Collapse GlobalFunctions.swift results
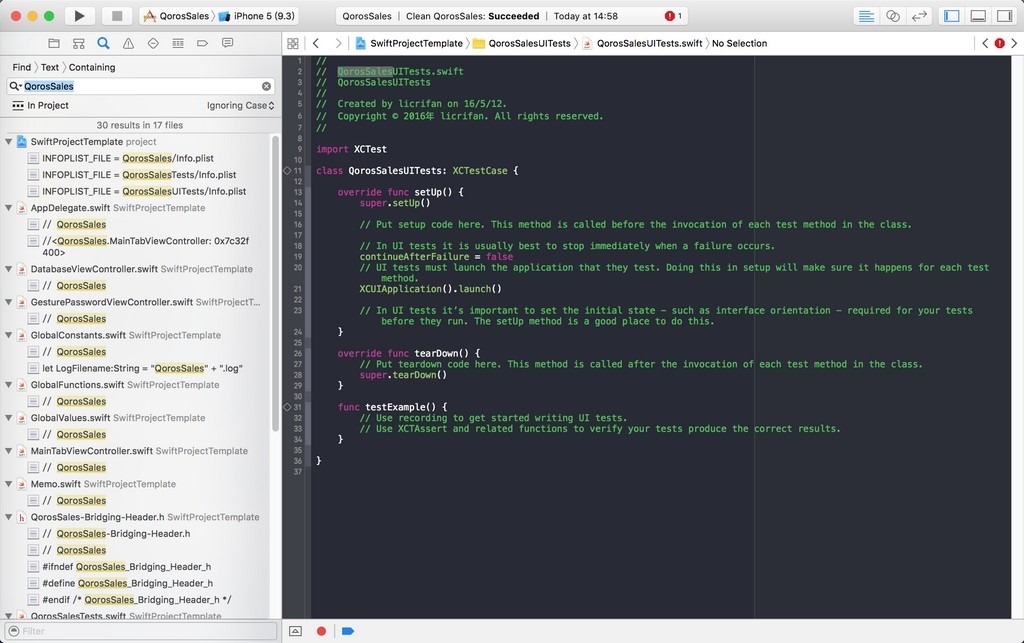The width and height of the screenshot is (1024, 643). tap(8, 384)
